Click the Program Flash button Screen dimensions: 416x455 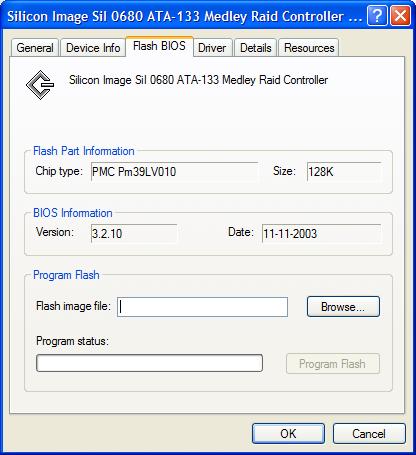point(332,364)
